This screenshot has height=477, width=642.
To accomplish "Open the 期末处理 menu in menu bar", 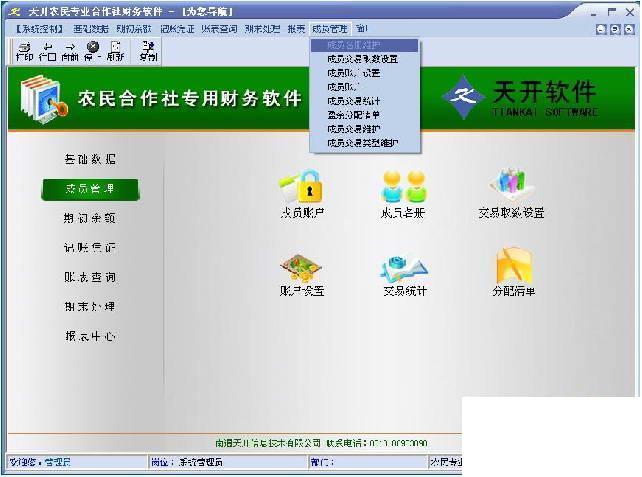I will click(262, 29).
